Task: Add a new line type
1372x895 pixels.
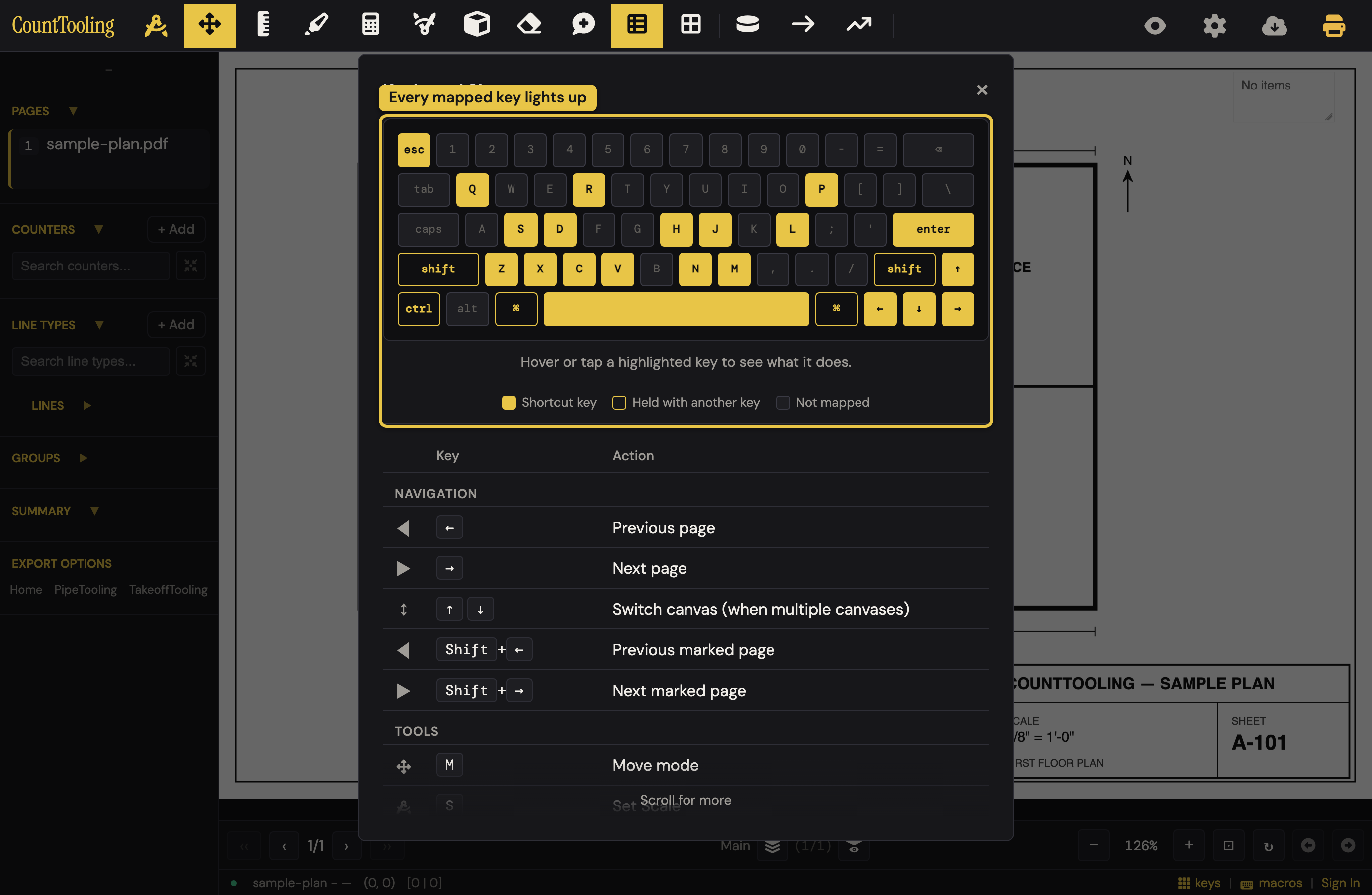Action: pyautogui.click(x=176, y=325)
